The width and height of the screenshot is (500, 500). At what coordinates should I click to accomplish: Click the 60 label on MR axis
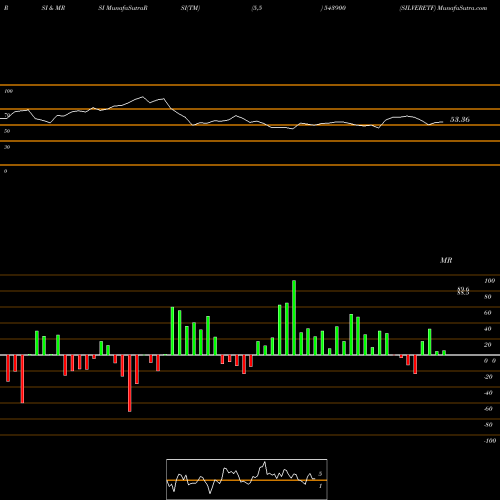tap(487, 313)
